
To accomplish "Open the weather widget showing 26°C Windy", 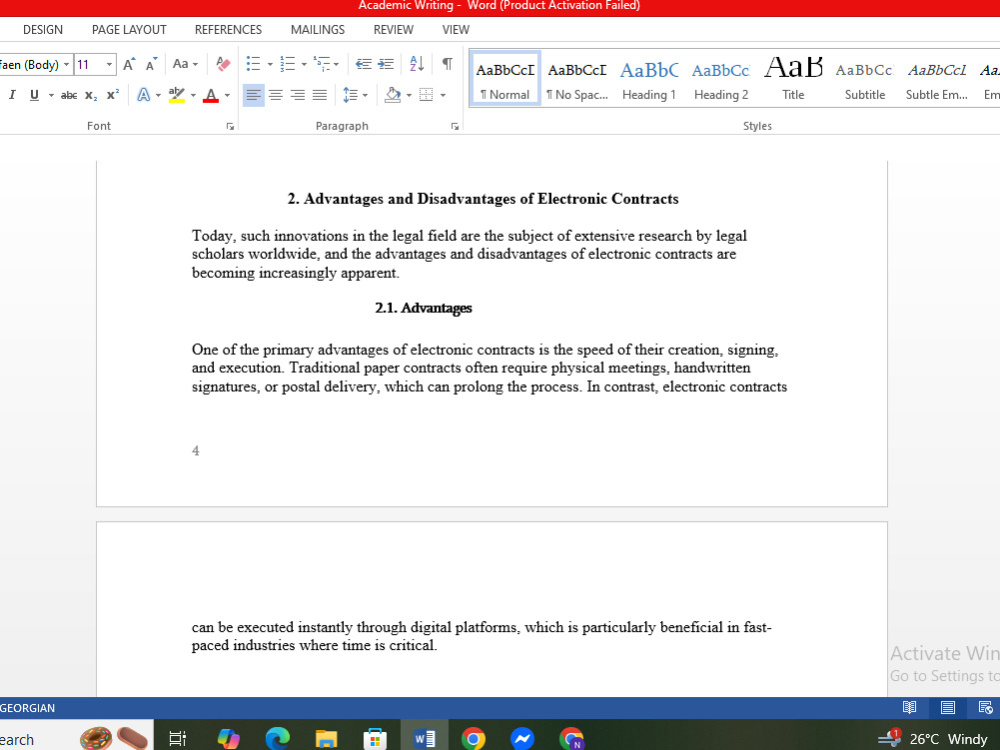I will point(932,739).
